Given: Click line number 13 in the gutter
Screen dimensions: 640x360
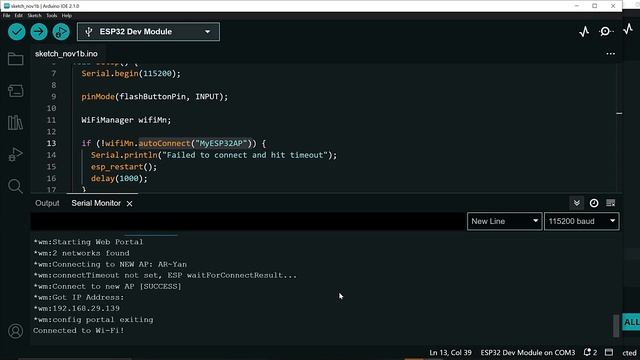Looking at the screenshot, I should point(51,143).
